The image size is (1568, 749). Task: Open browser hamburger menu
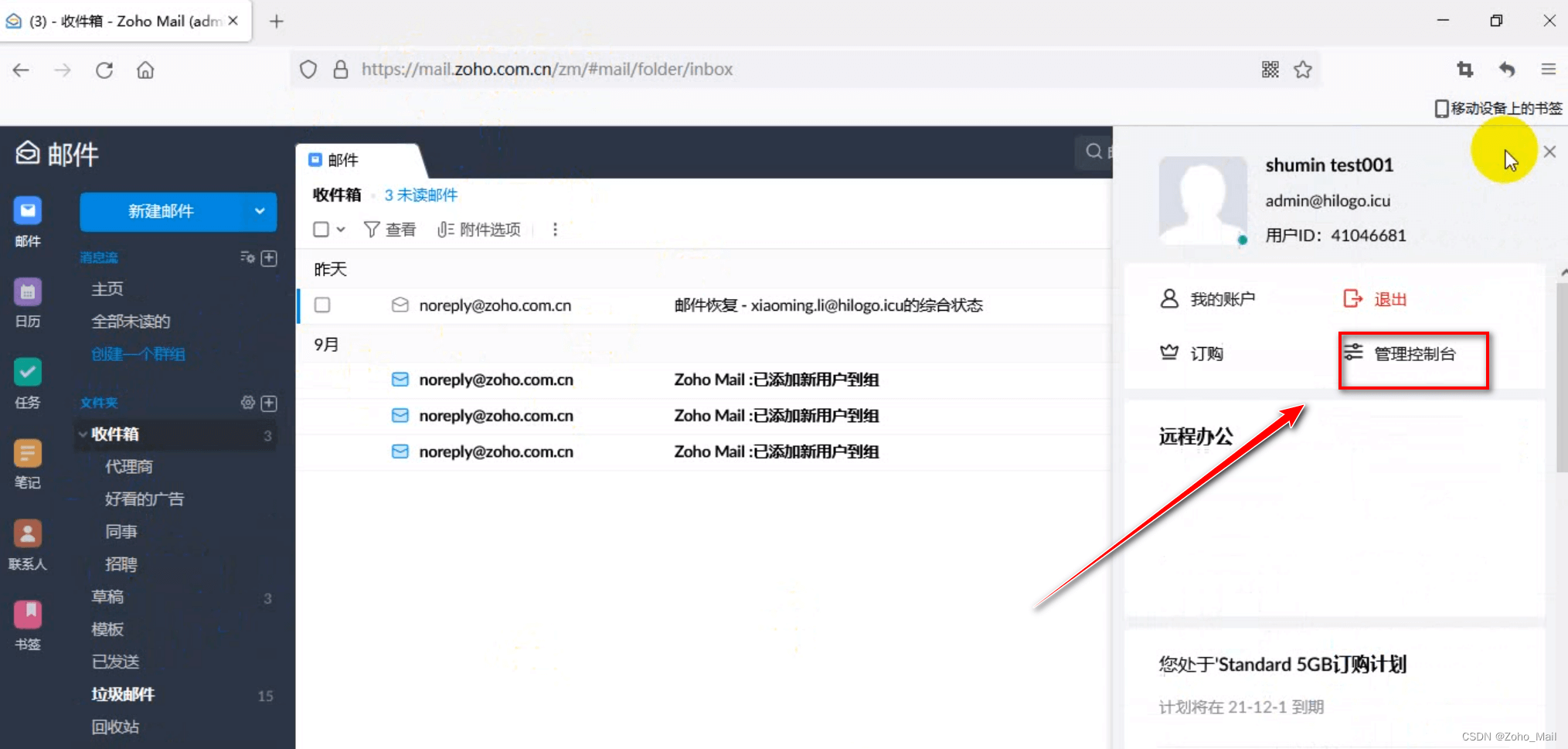[x=1549, y=70]
